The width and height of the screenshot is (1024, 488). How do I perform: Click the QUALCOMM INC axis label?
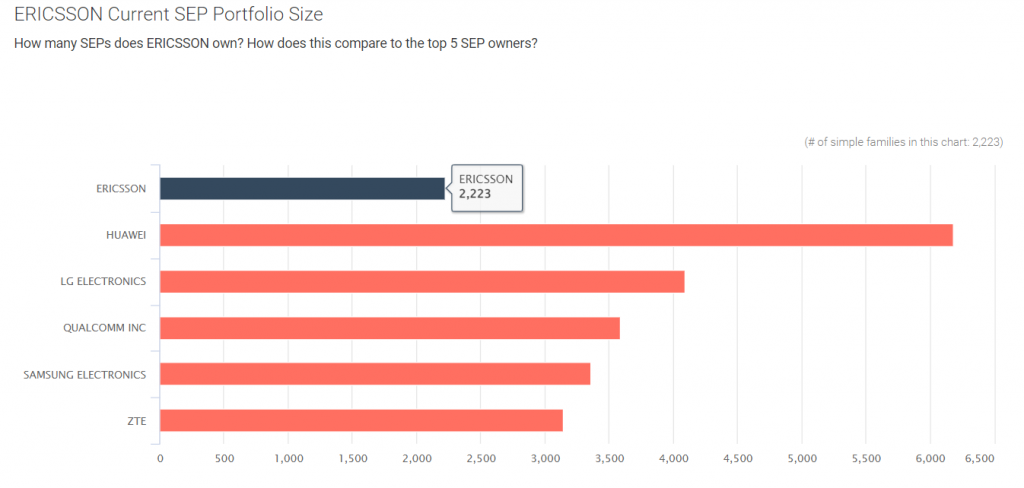105,328
